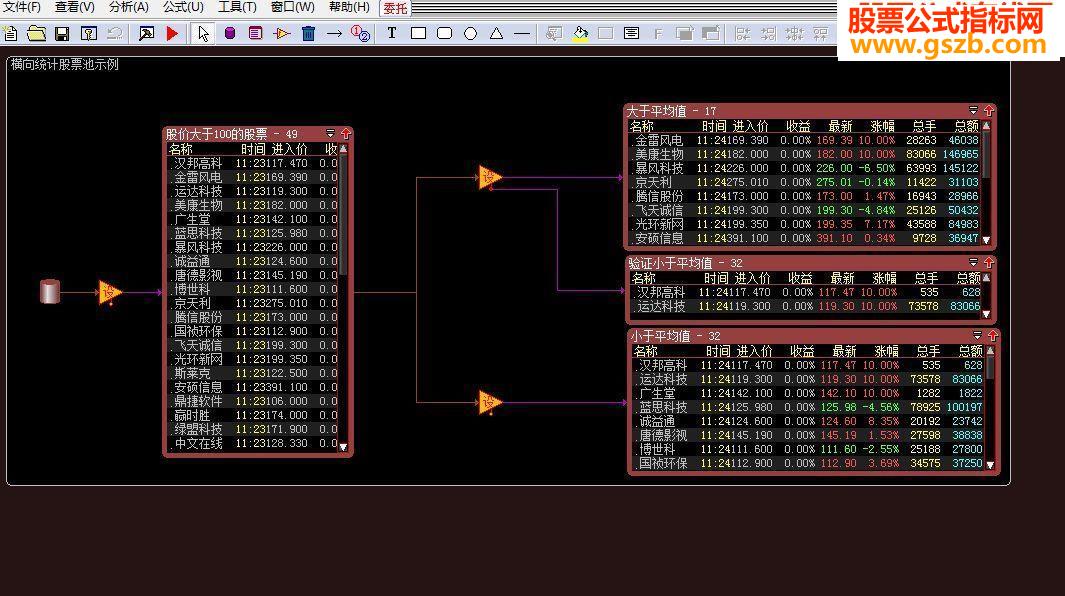
Task: Click red up arrow on 小于平均值 panel
Action: tap(993, 335)
